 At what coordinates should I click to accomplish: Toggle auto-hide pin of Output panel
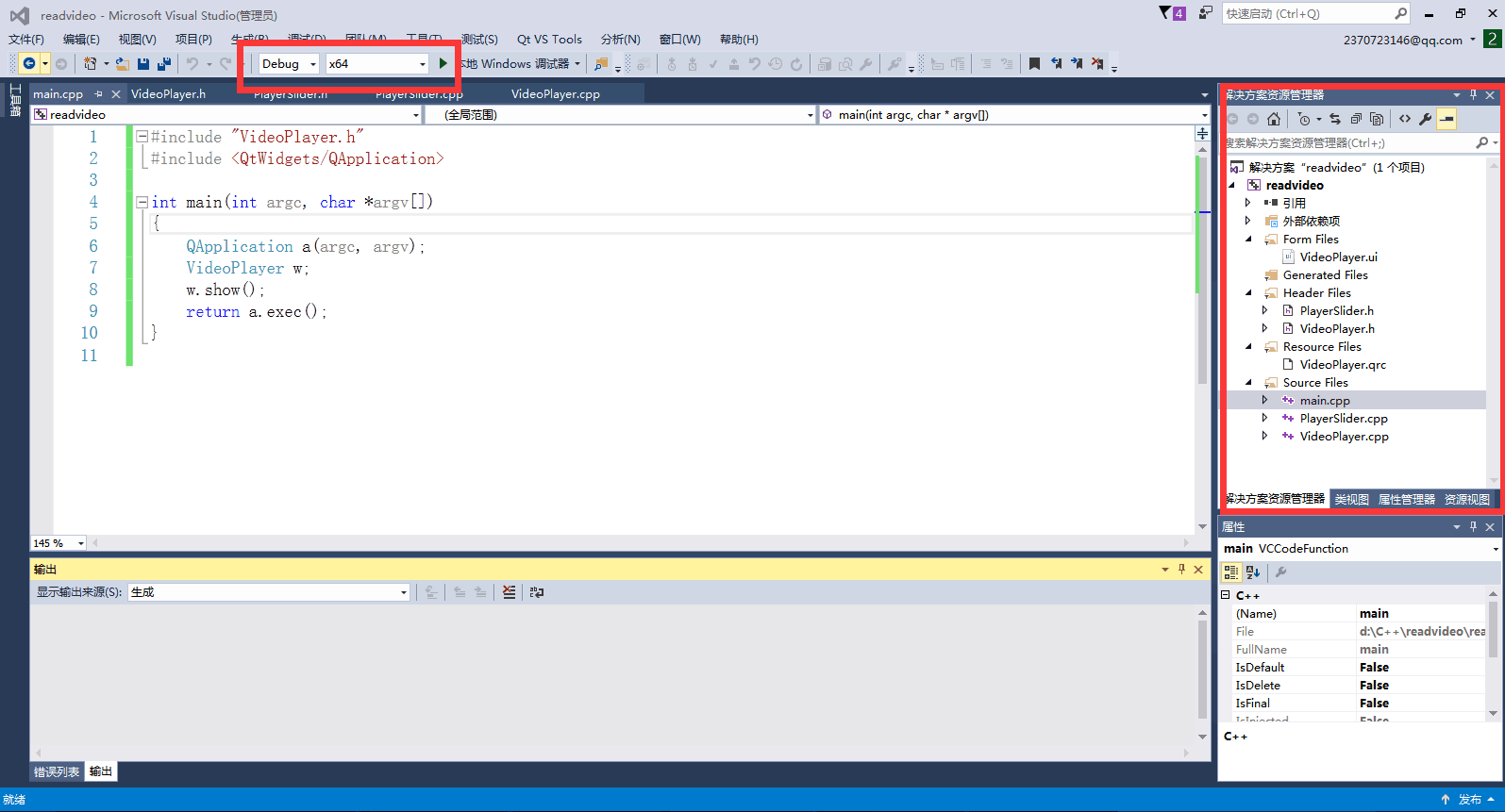[1181, 570]
